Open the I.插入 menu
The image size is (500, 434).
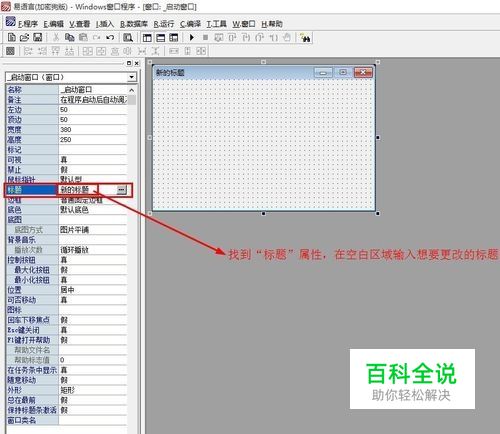coord(105,24)
